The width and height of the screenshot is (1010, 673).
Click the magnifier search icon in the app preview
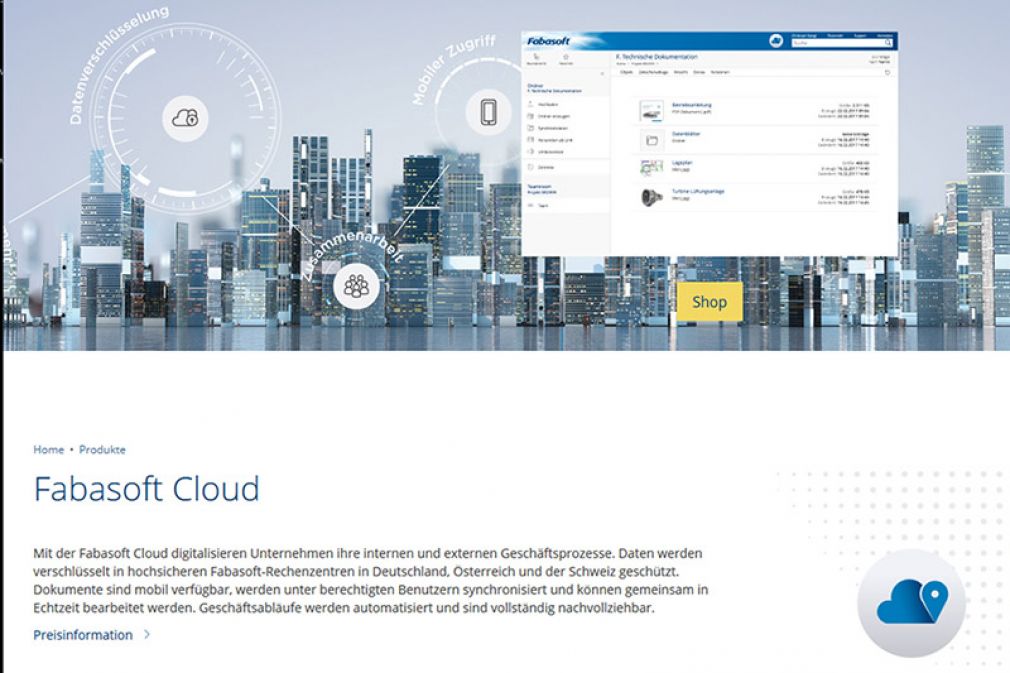(x=888, y=43)
